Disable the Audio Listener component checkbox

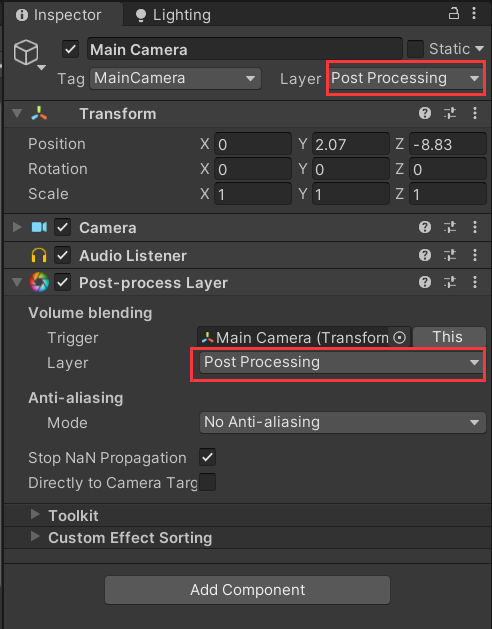[63, 255]
